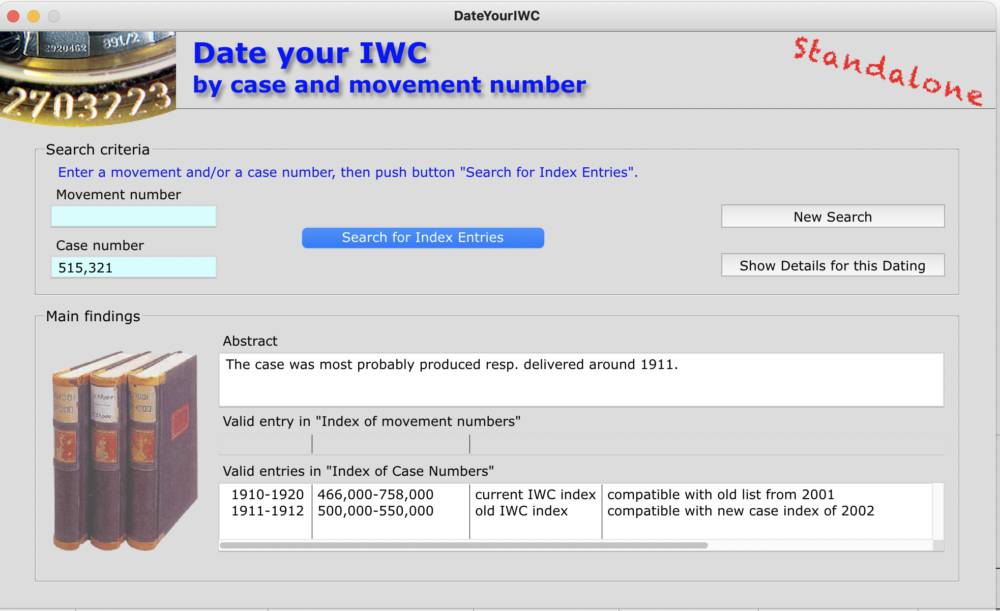Click the 'Case number' field label

click(99, 246)
